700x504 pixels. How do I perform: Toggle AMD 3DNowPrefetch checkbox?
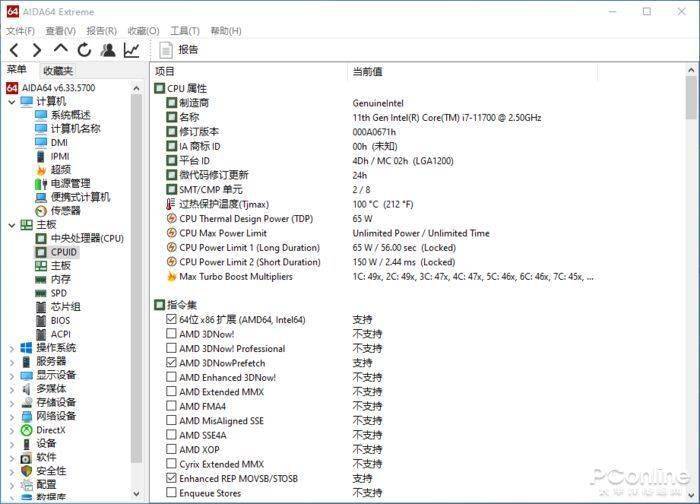(172, 363)
